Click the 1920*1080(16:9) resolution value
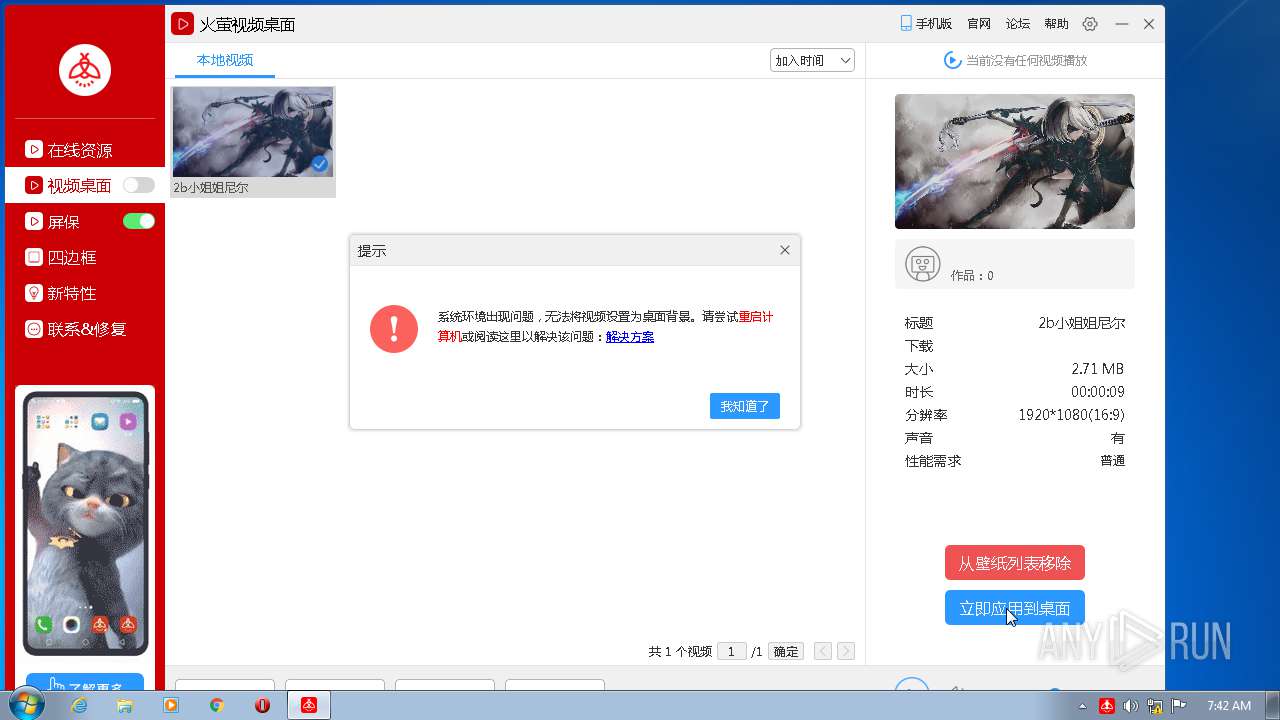1280x720 pixels. 1071,415
